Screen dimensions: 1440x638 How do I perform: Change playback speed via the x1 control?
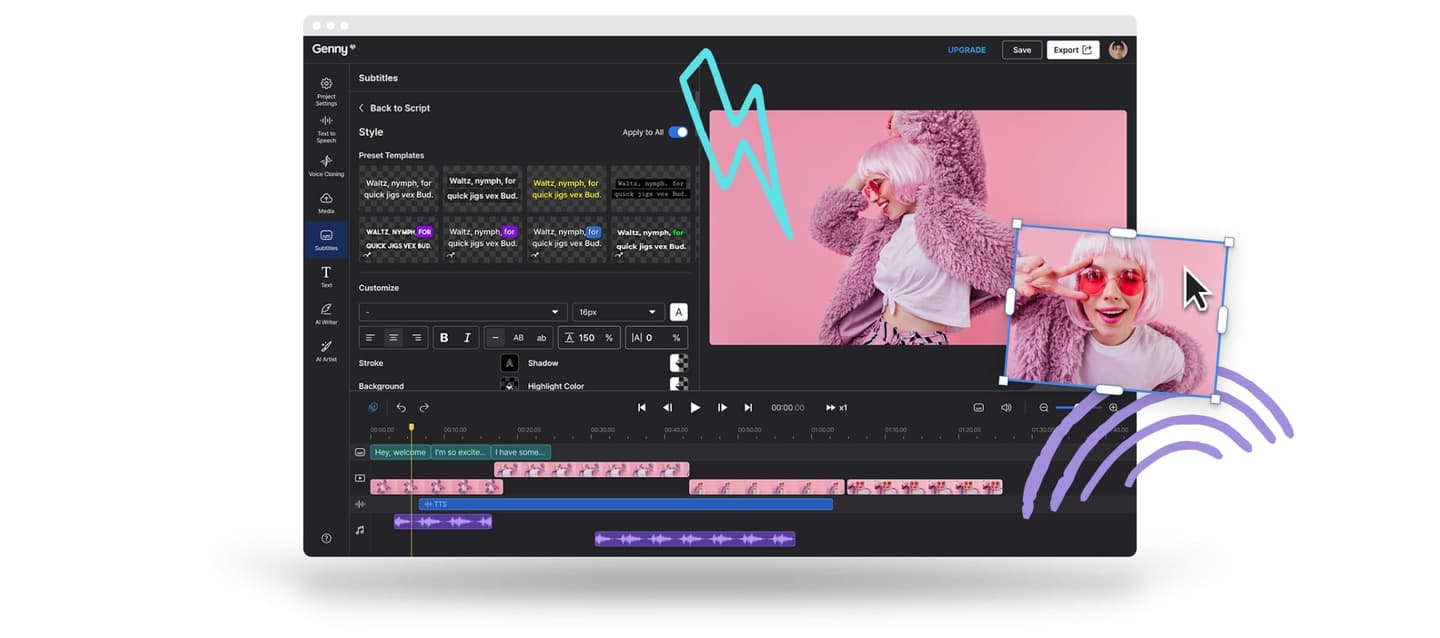pos(836,407)
